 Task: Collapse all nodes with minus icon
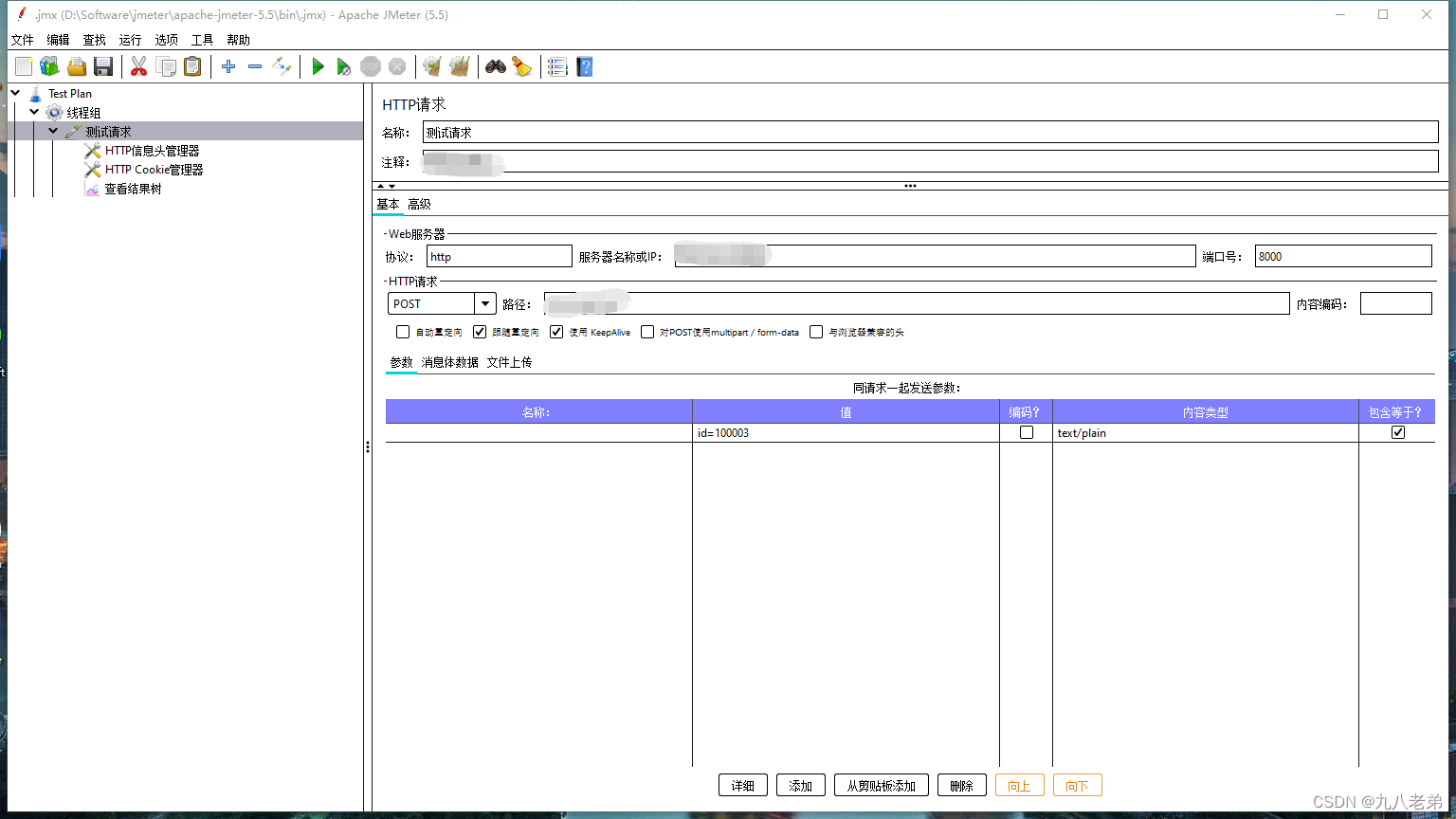[254, 66]
